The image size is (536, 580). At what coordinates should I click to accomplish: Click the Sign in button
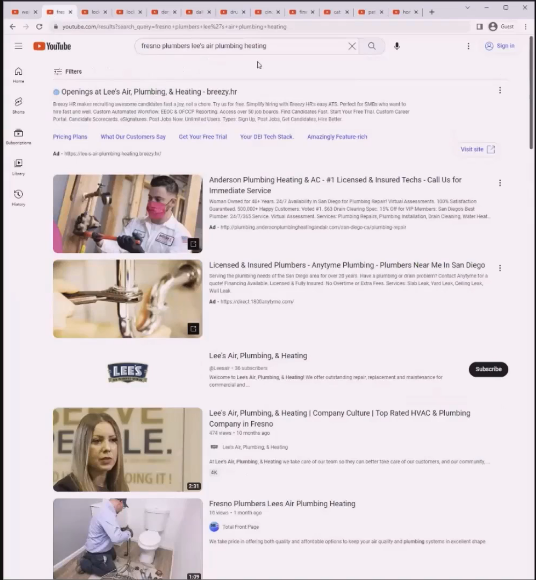pyautogui.click(x=500, y=46)
